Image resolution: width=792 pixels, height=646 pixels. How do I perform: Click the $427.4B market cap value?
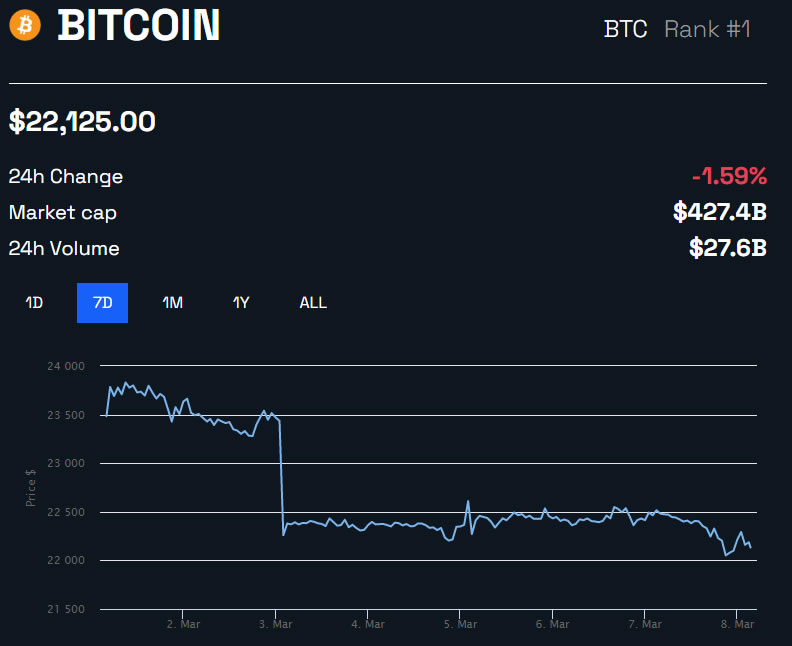pos(719,212)
